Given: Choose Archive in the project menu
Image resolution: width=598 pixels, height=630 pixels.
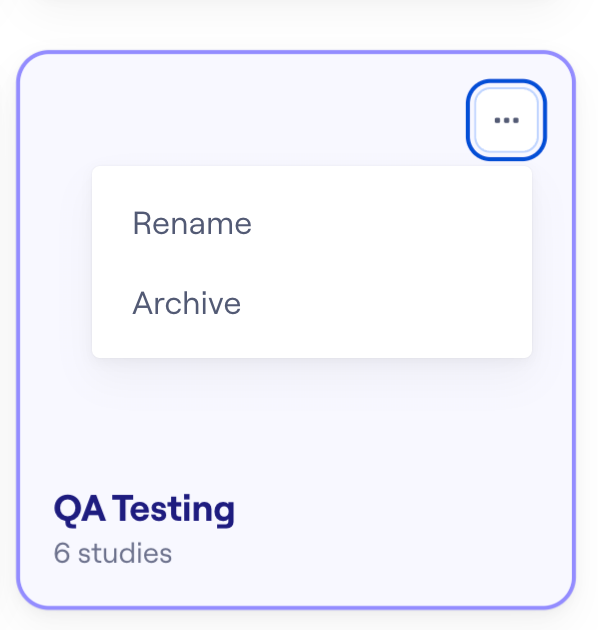Looking at the screenshot, I should coord(312,303).
